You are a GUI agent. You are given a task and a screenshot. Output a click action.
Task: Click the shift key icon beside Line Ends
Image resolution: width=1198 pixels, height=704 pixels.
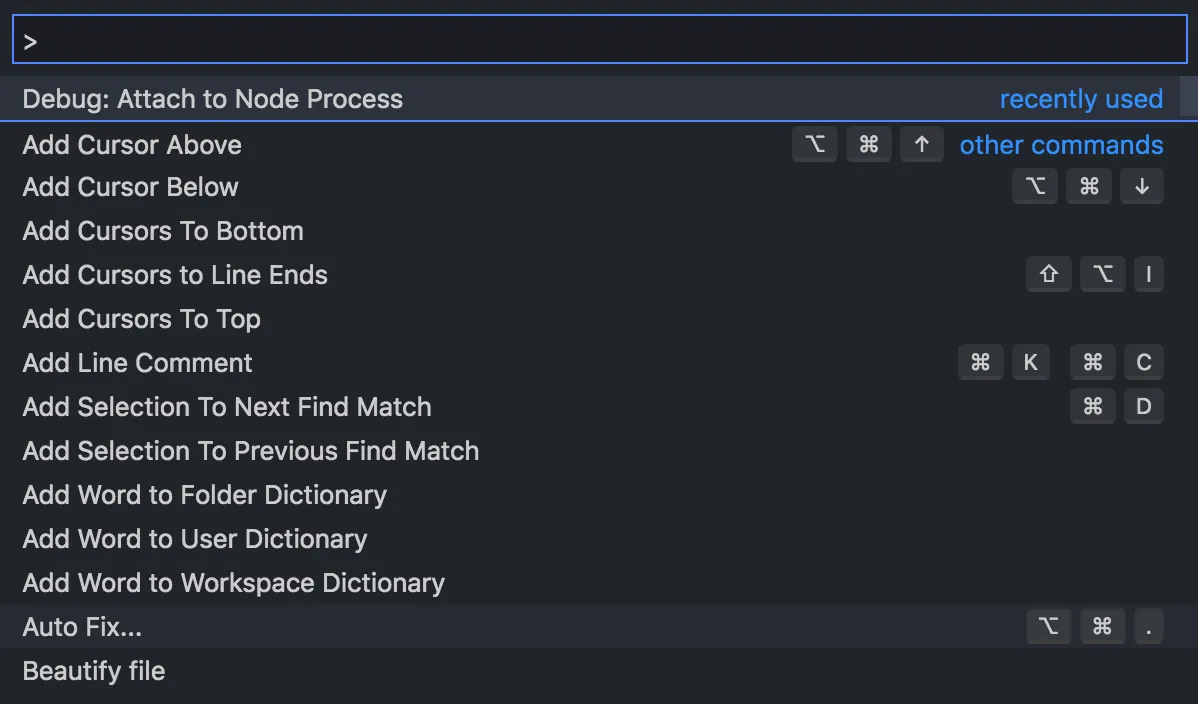1048,274
